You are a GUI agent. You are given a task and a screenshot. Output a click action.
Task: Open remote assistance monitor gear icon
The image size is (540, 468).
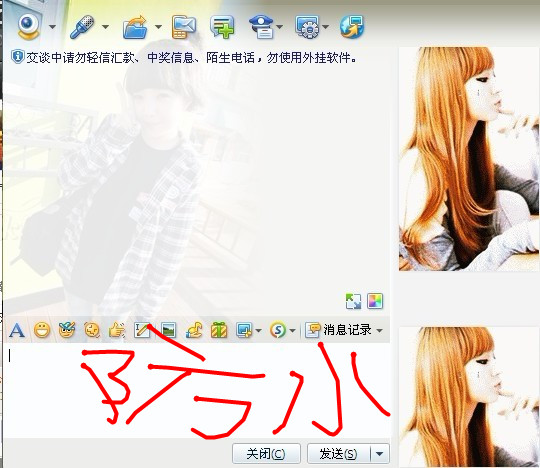point(307,27)
